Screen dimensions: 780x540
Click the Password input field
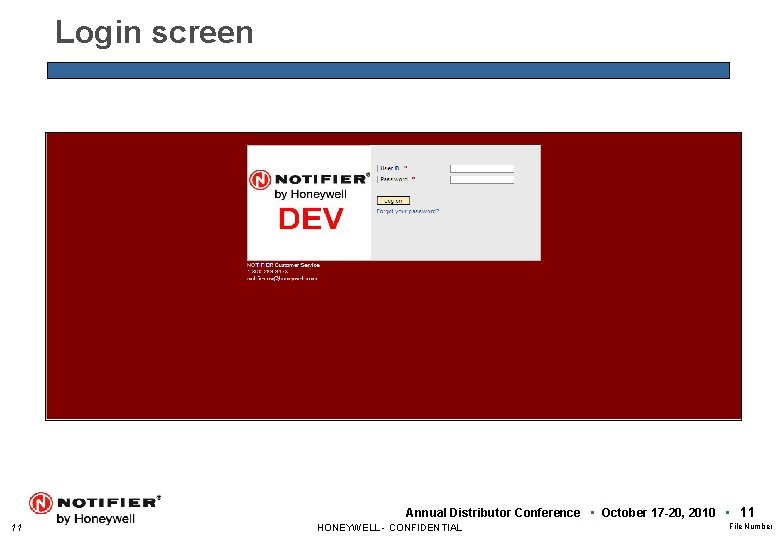482,180
